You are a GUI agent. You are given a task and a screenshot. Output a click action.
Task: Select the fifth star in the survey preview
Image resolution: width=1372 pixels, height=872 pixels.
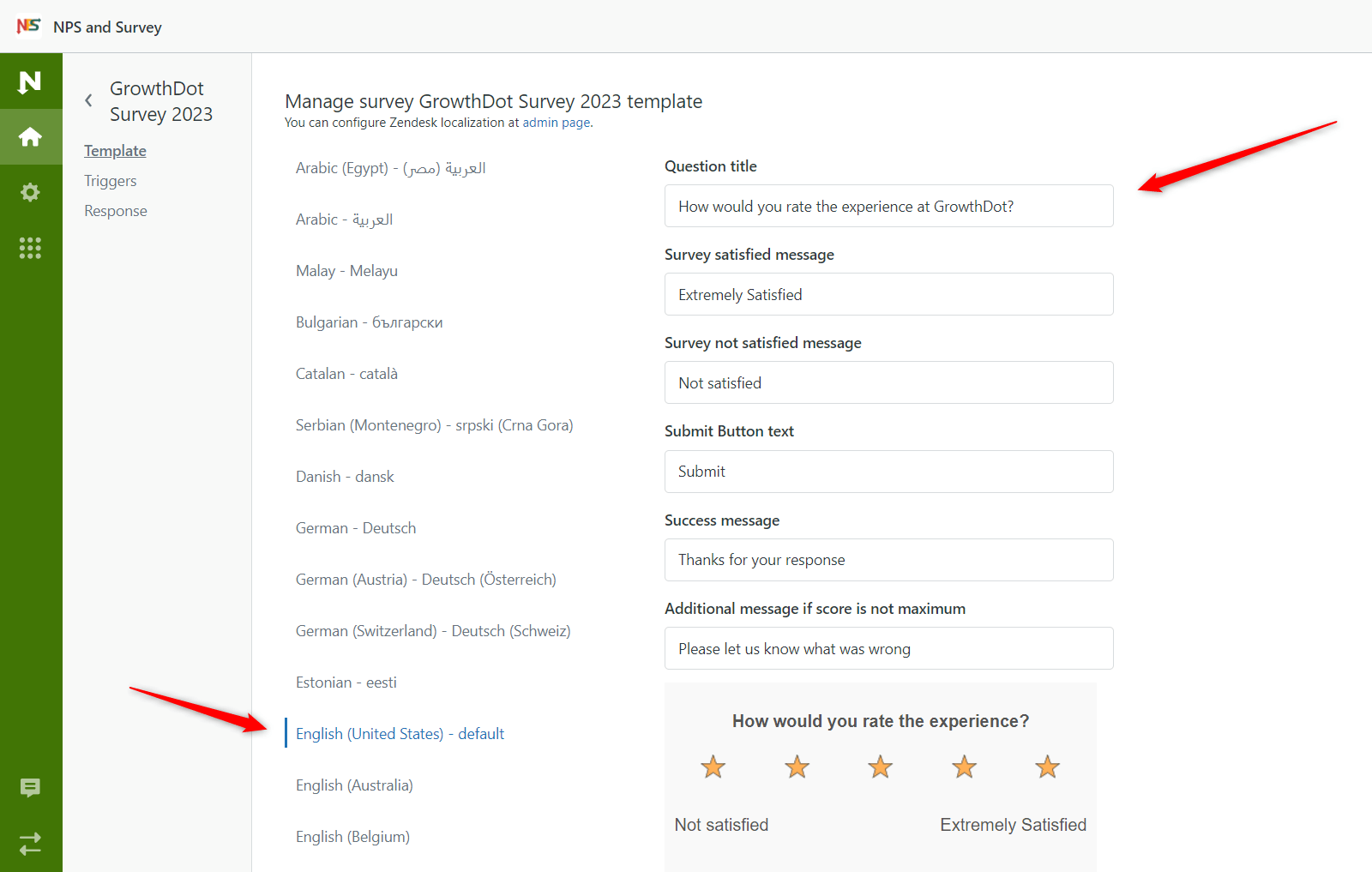pyautogui.click(x=1048, y=767)
